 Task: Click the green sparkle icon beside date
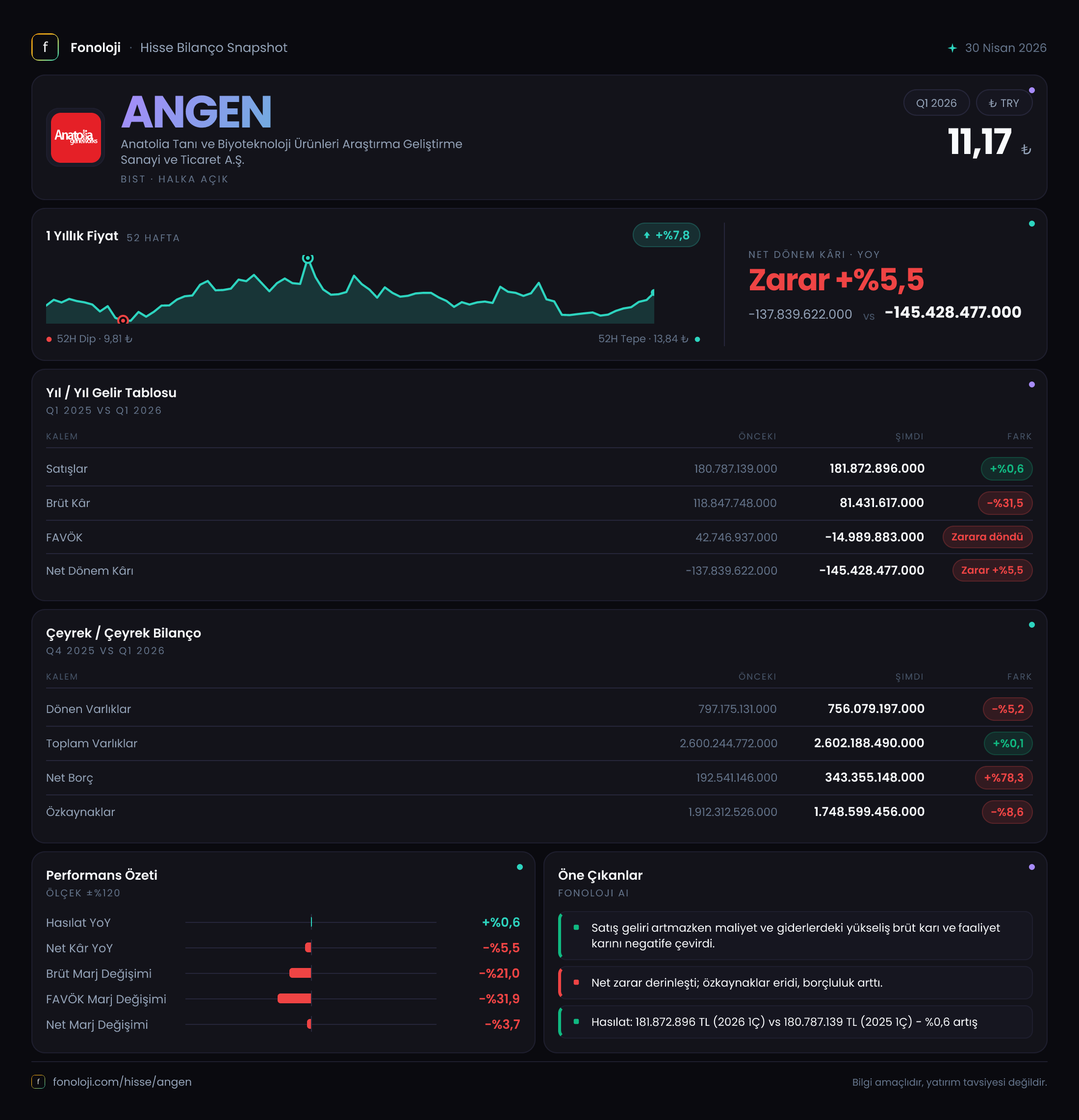(952, 48)
